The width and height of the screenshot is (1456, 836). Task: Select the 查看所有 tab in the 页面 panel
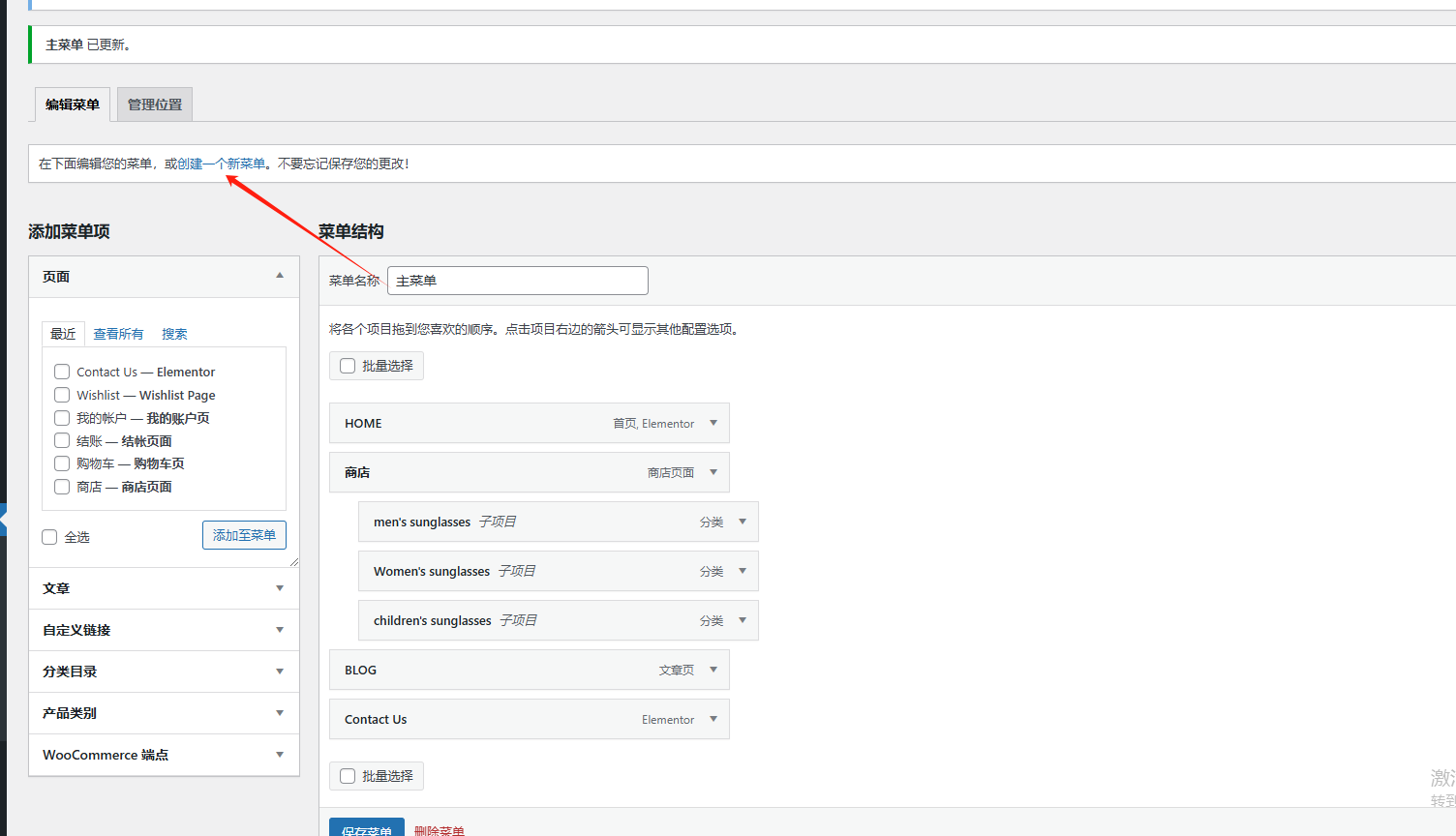coord(118,333)
